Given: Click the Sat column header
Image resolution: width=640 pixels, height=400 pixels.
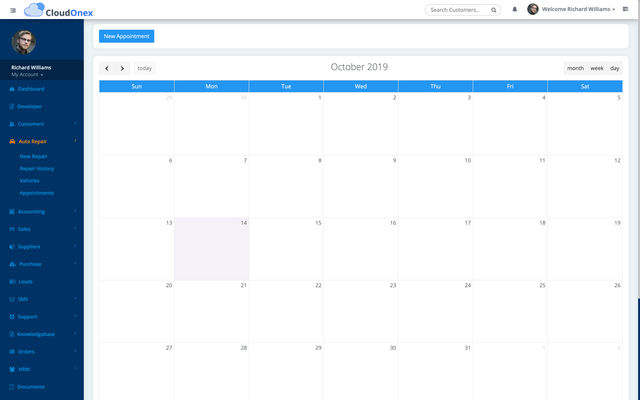Looking at the screenshot, I should pos(585,86).
